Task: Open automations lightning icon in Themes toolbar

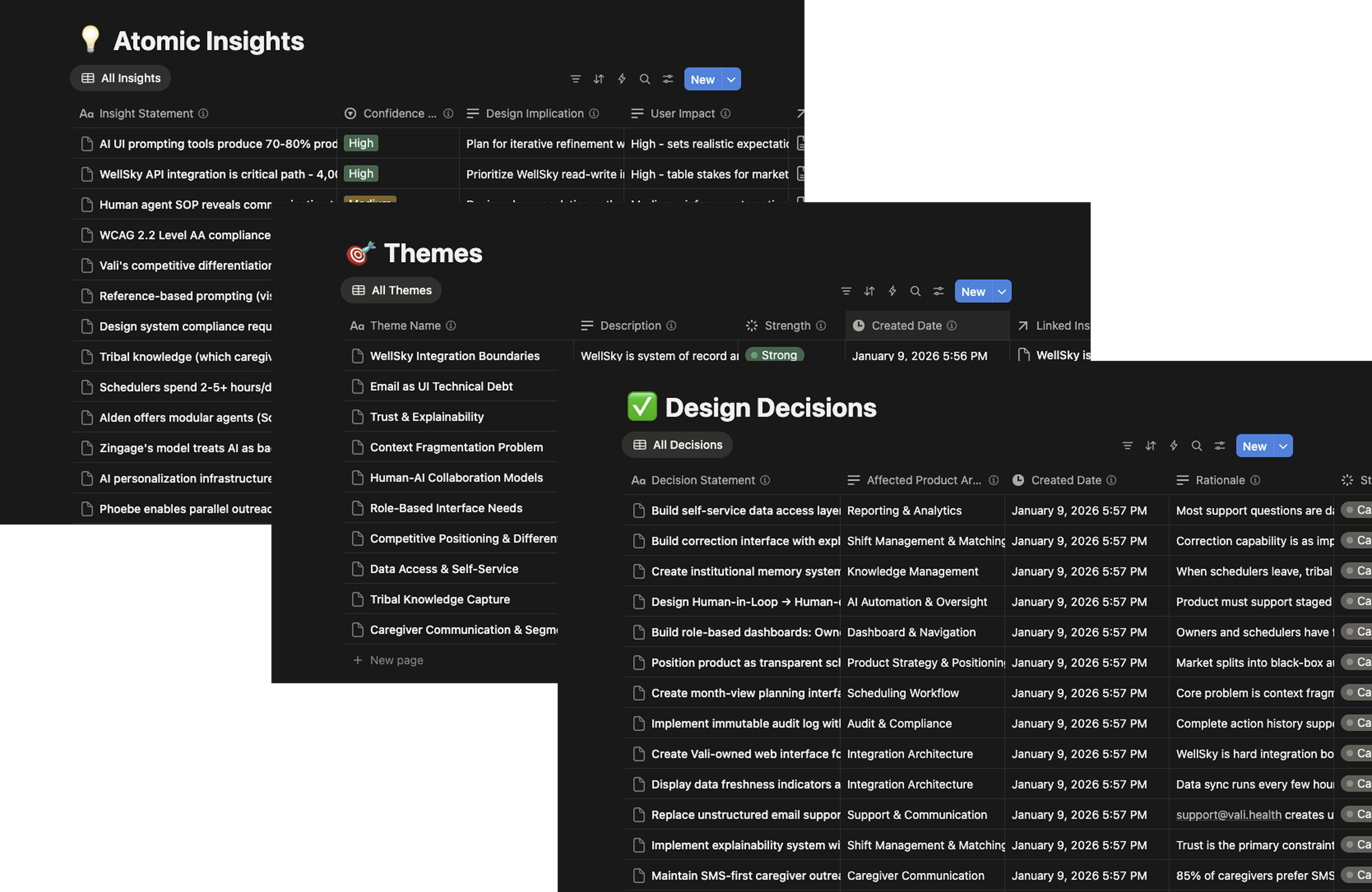Action: (x=892, y=291)
